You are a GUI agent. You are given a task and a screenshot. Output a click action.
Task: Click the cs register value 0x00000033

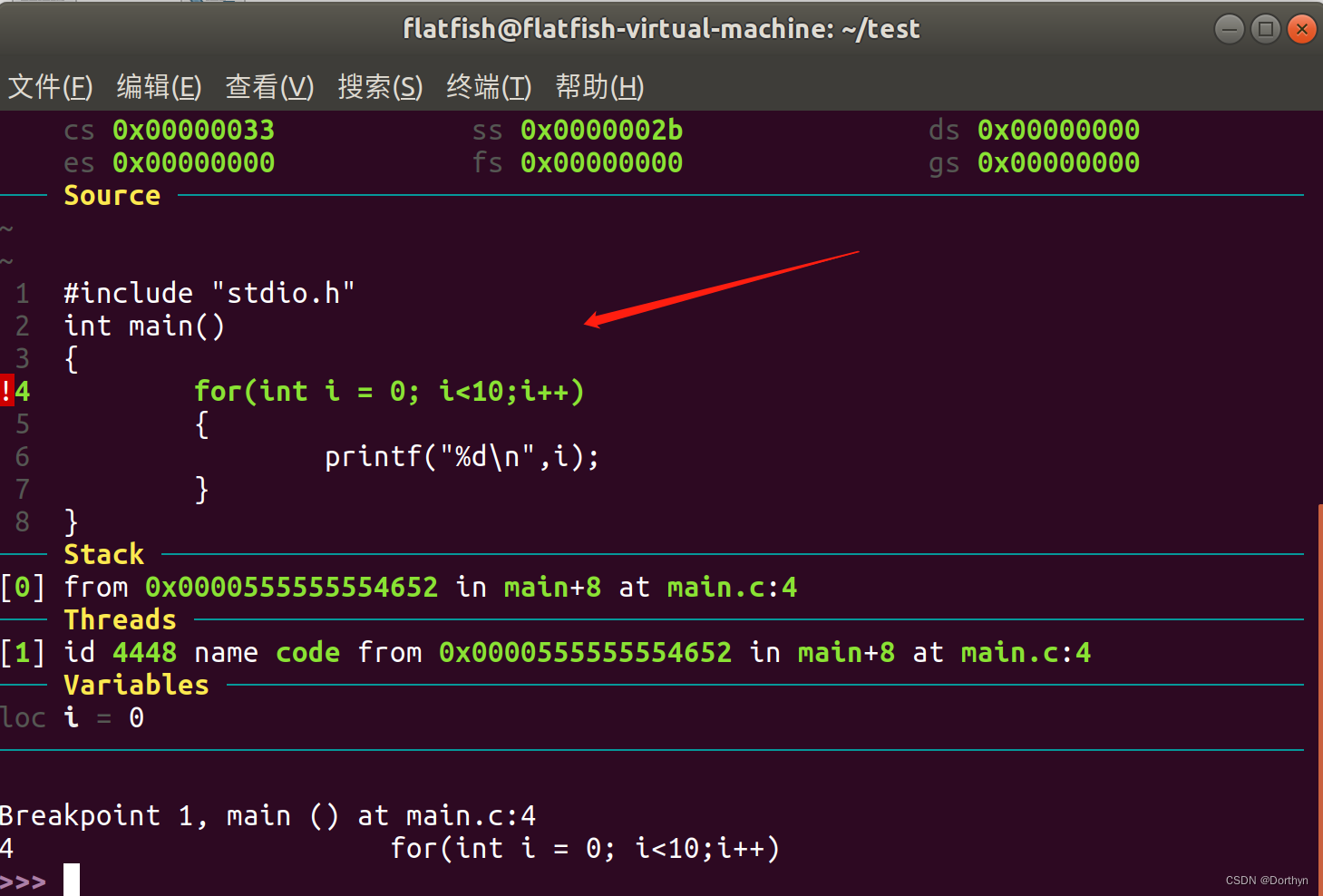[x=194, y=130]
